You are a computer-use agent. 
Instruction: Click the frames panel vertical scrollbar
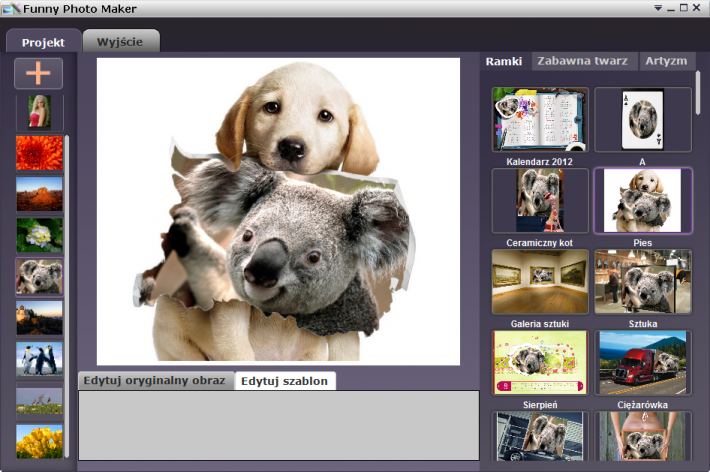point(698,92)
